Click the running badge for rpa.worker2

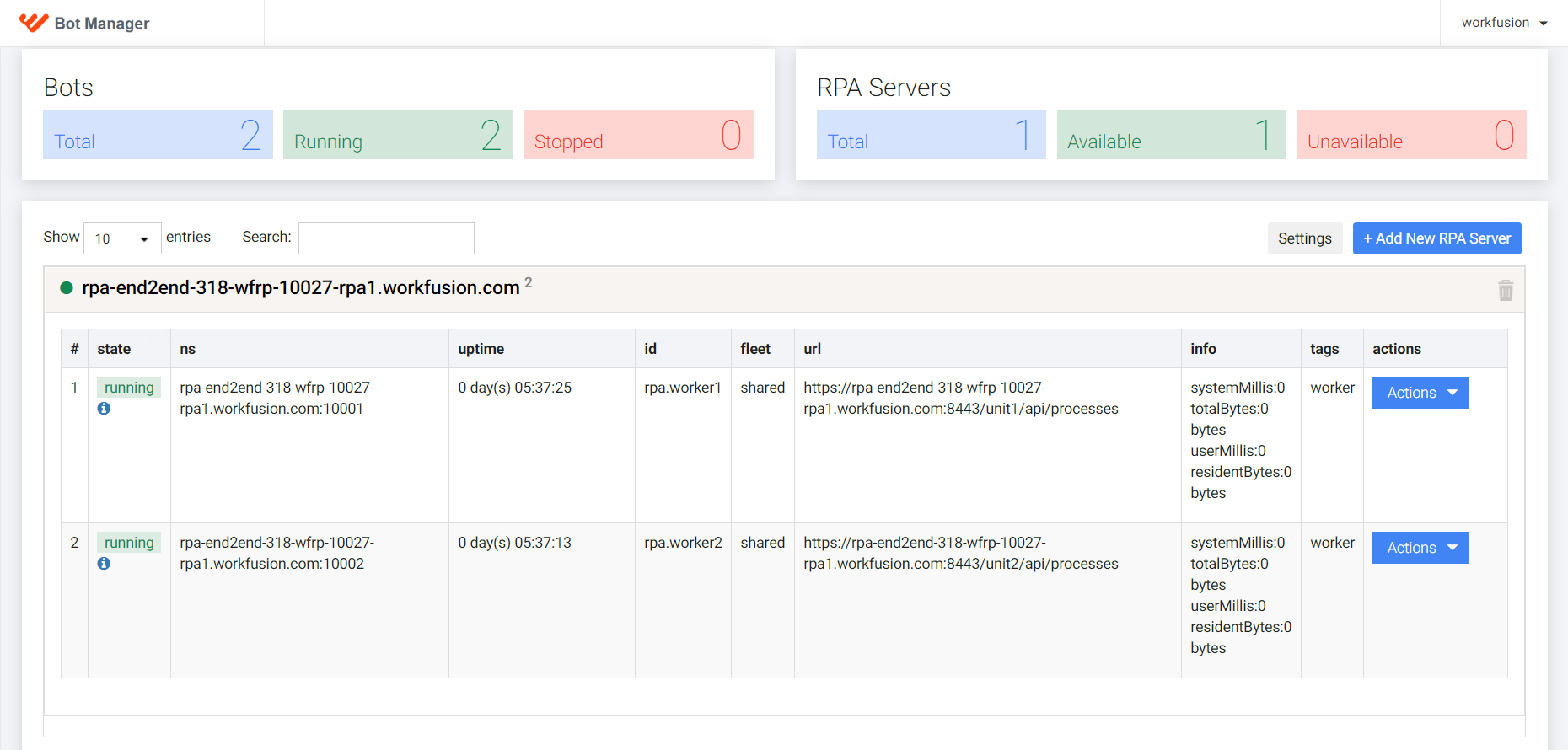pyautogui.click(x=129, y=543)
